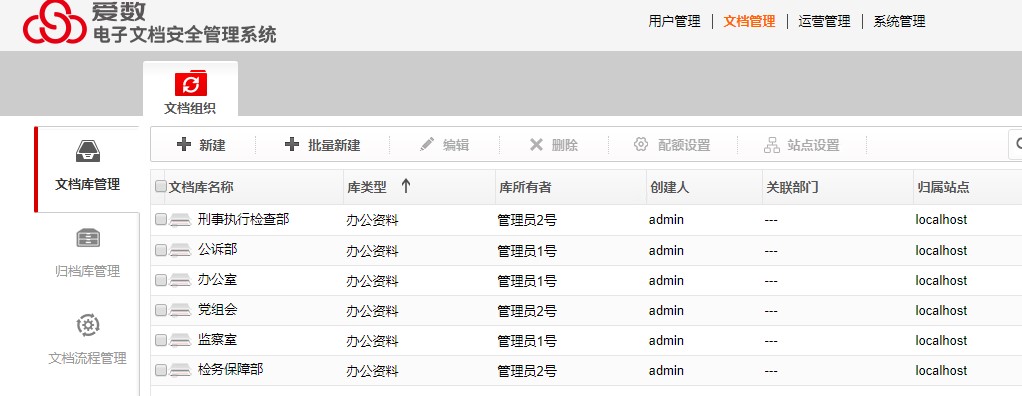Open the 运营管理 menu
Viewport: 1022px width, 396px height.
click(824, 21)
